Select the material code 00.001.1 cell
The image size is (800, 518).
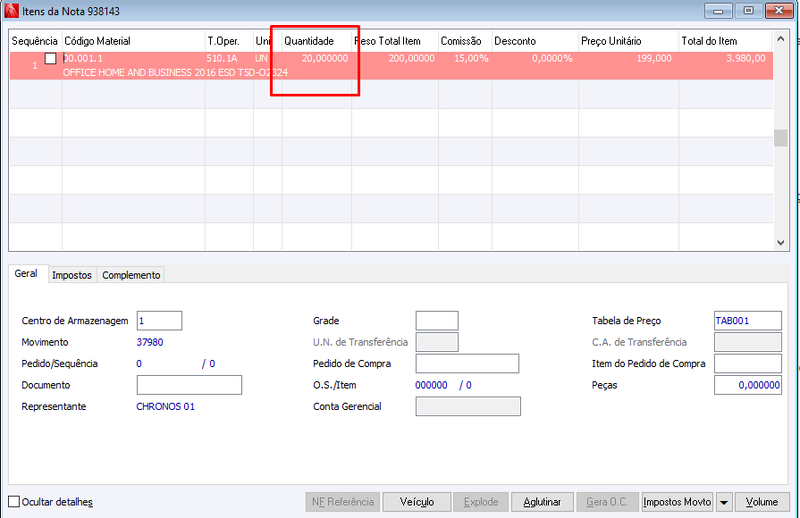(83, 58)
